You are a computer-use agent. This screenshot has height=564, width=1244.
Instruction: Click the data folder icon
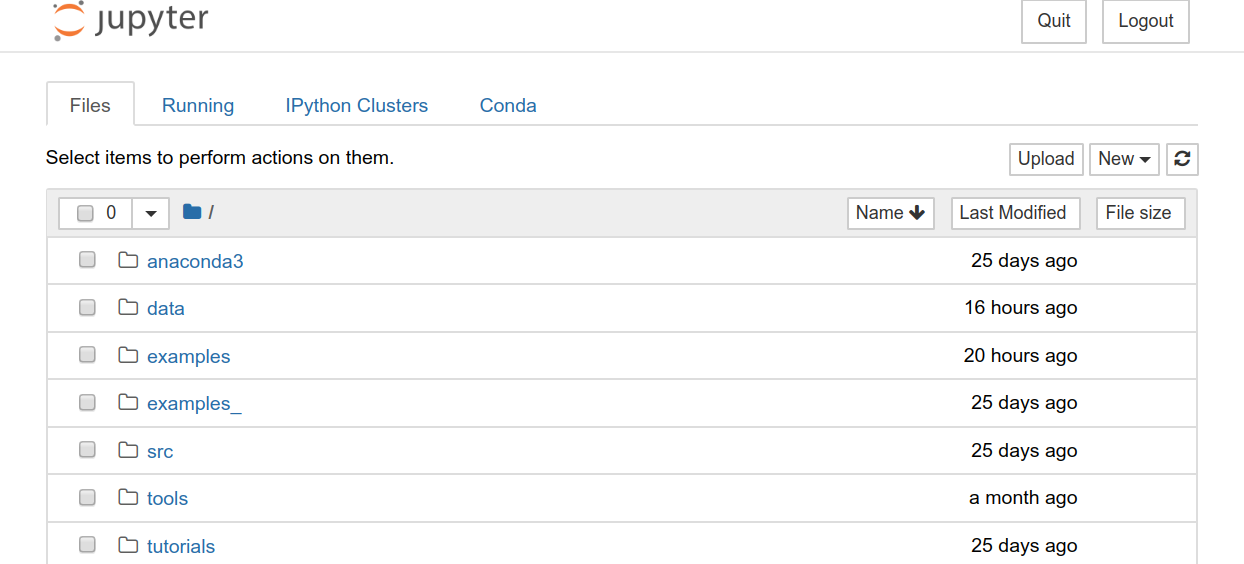click(x=128, y=307)
